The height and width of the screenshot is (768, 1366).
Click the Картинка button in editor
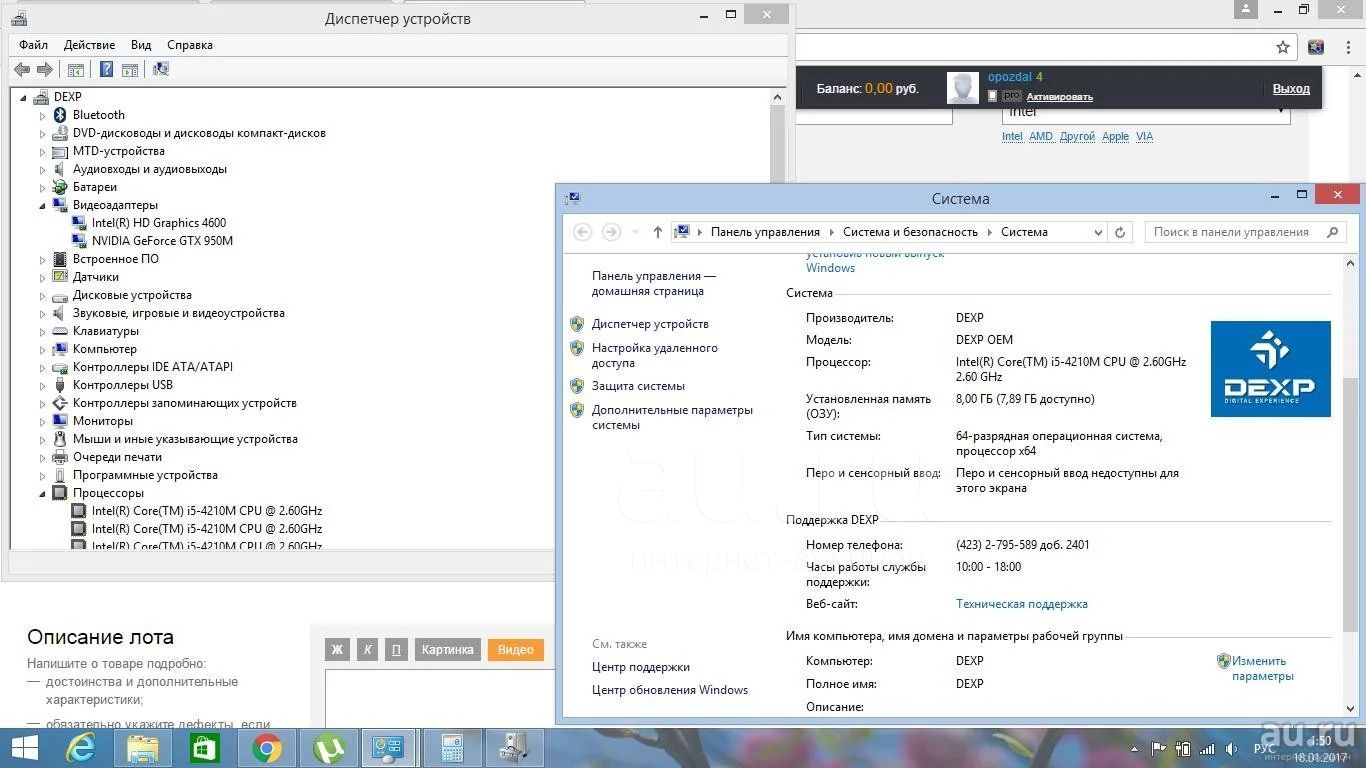(447, 650)
